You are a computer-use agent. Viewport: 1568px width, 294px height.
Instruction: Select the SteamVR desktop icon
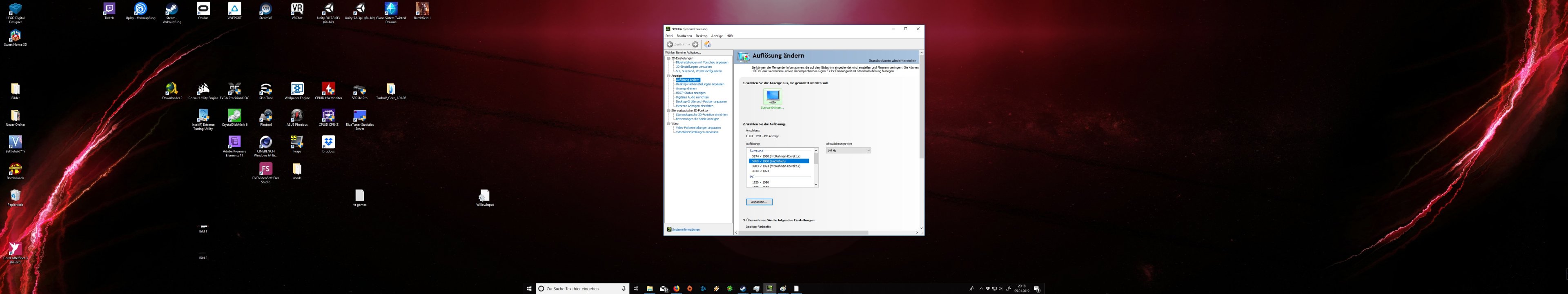[265, 11]
